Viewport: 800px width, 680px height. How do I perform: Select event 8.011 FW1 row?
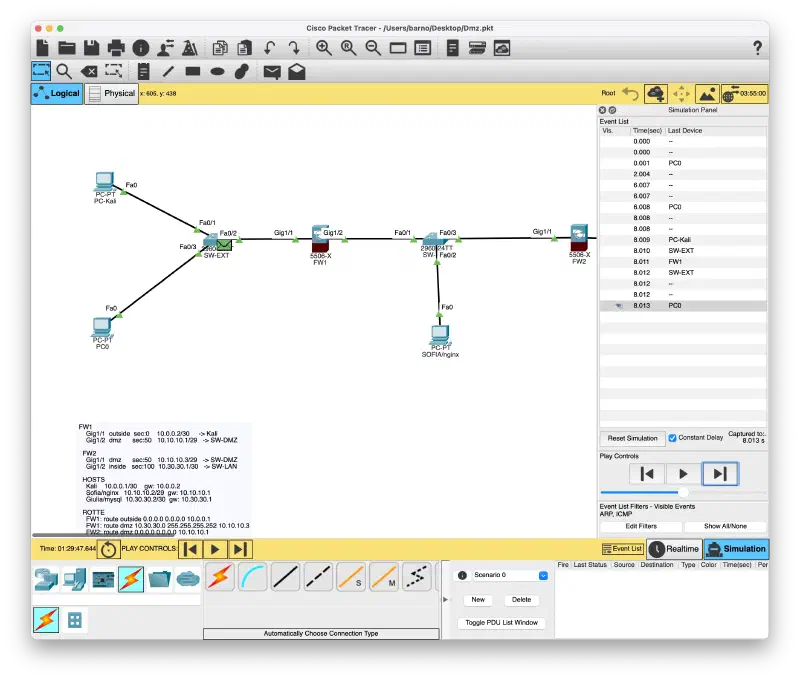[x=683, y=262]
